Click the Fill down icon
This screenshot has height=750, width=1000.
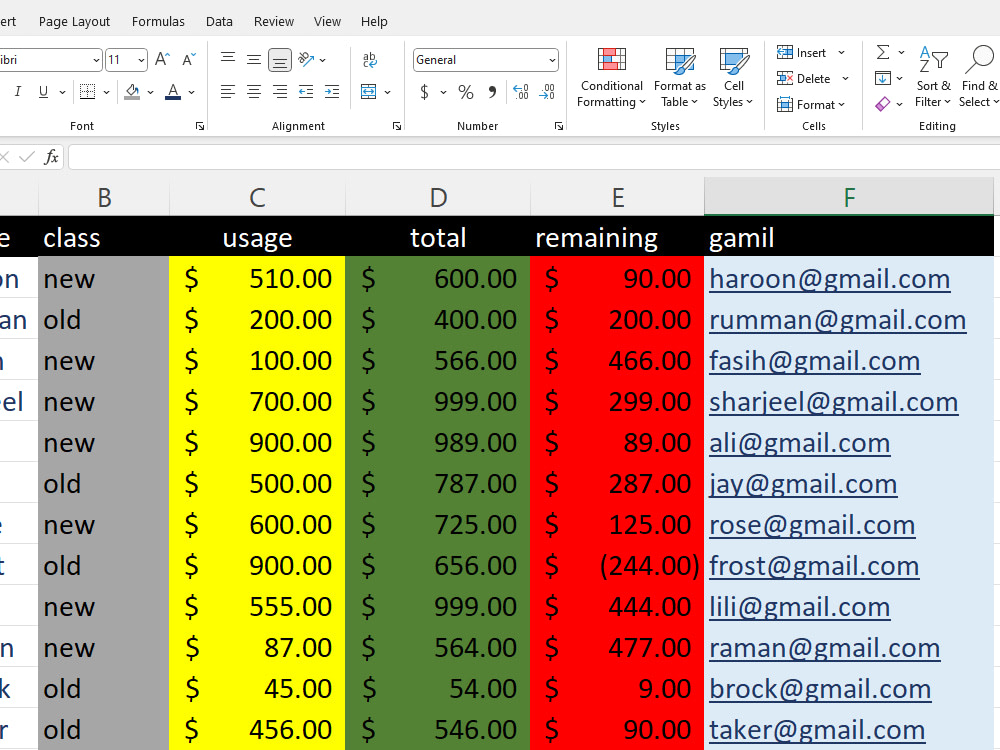[x=883, y=78]
